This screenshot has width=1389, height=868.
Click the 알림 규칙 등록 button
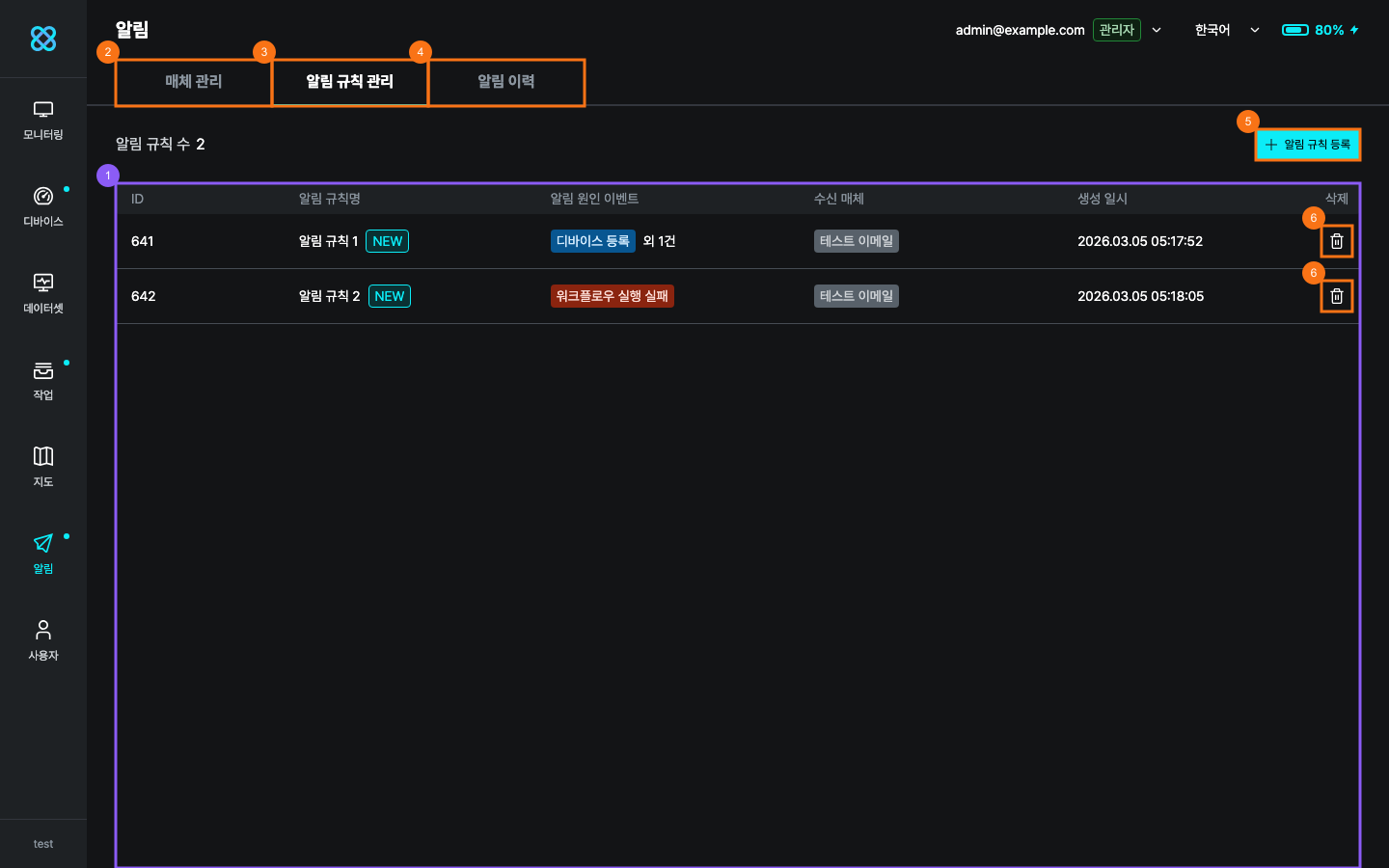pos(1307,145)
